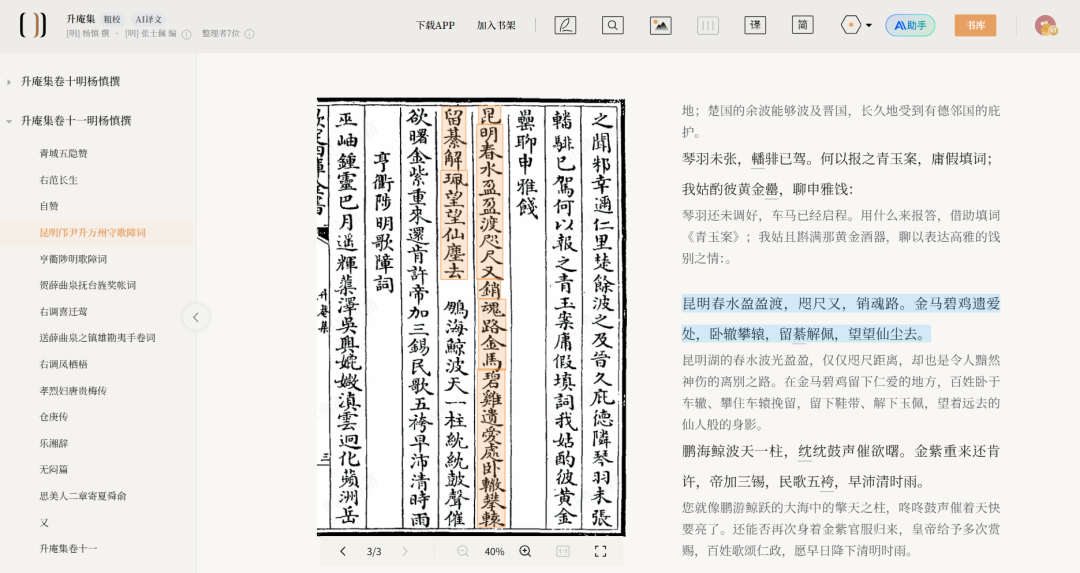Select 昆明邝尹升万州守歌障词 entry
Viewport: 1080px width, 573px height.
[x=92, y=233]
